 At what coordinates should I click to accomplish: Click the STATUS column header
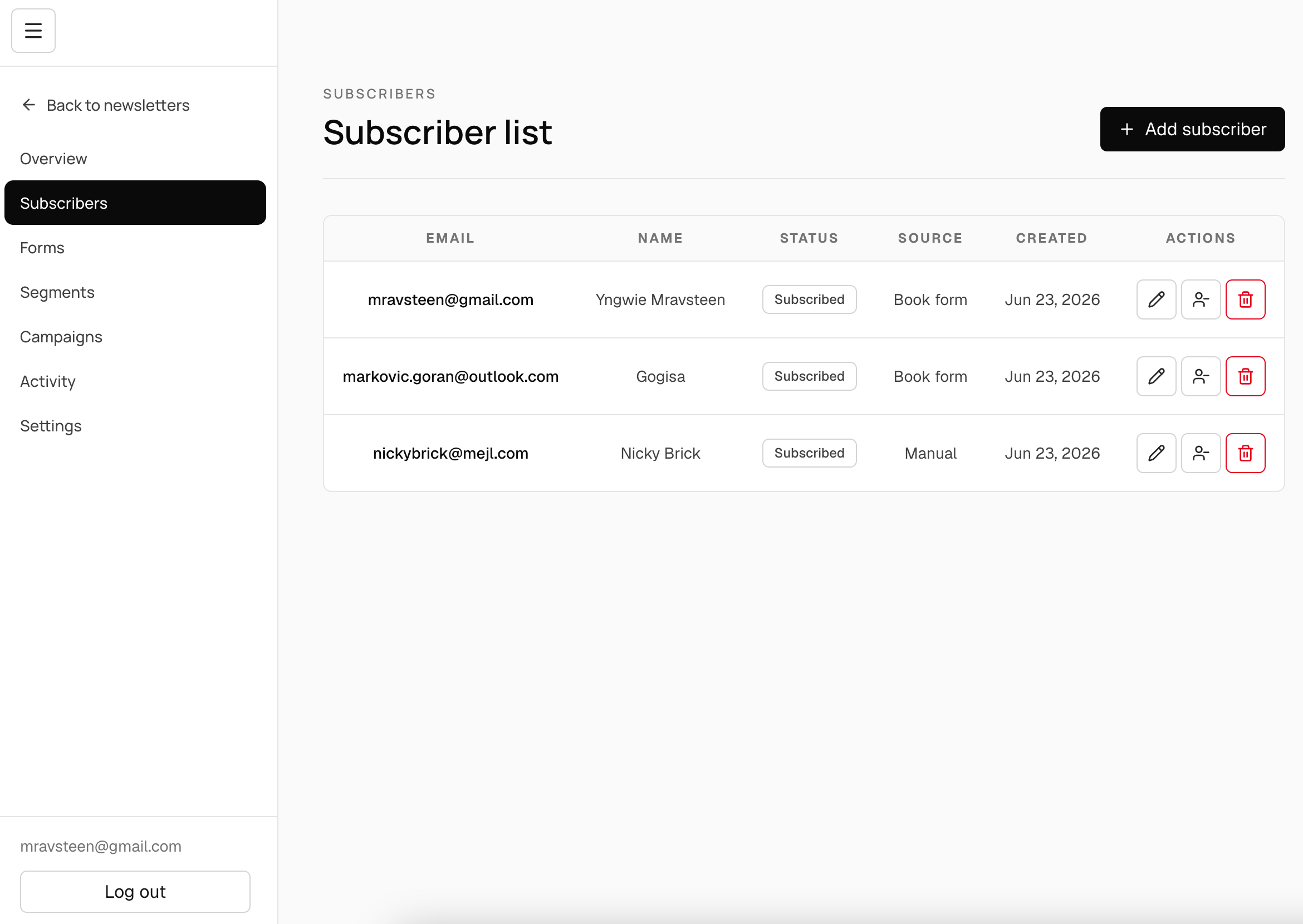pos(809,238)
